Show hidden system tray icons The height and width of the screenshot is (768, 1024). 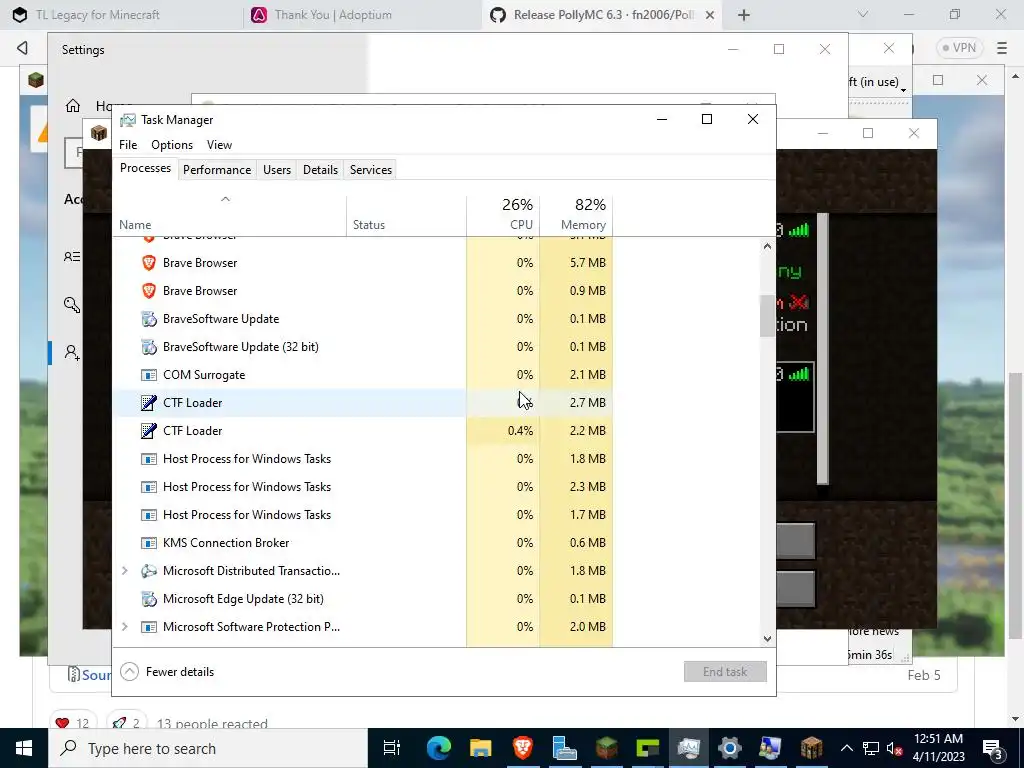(846, 748)
